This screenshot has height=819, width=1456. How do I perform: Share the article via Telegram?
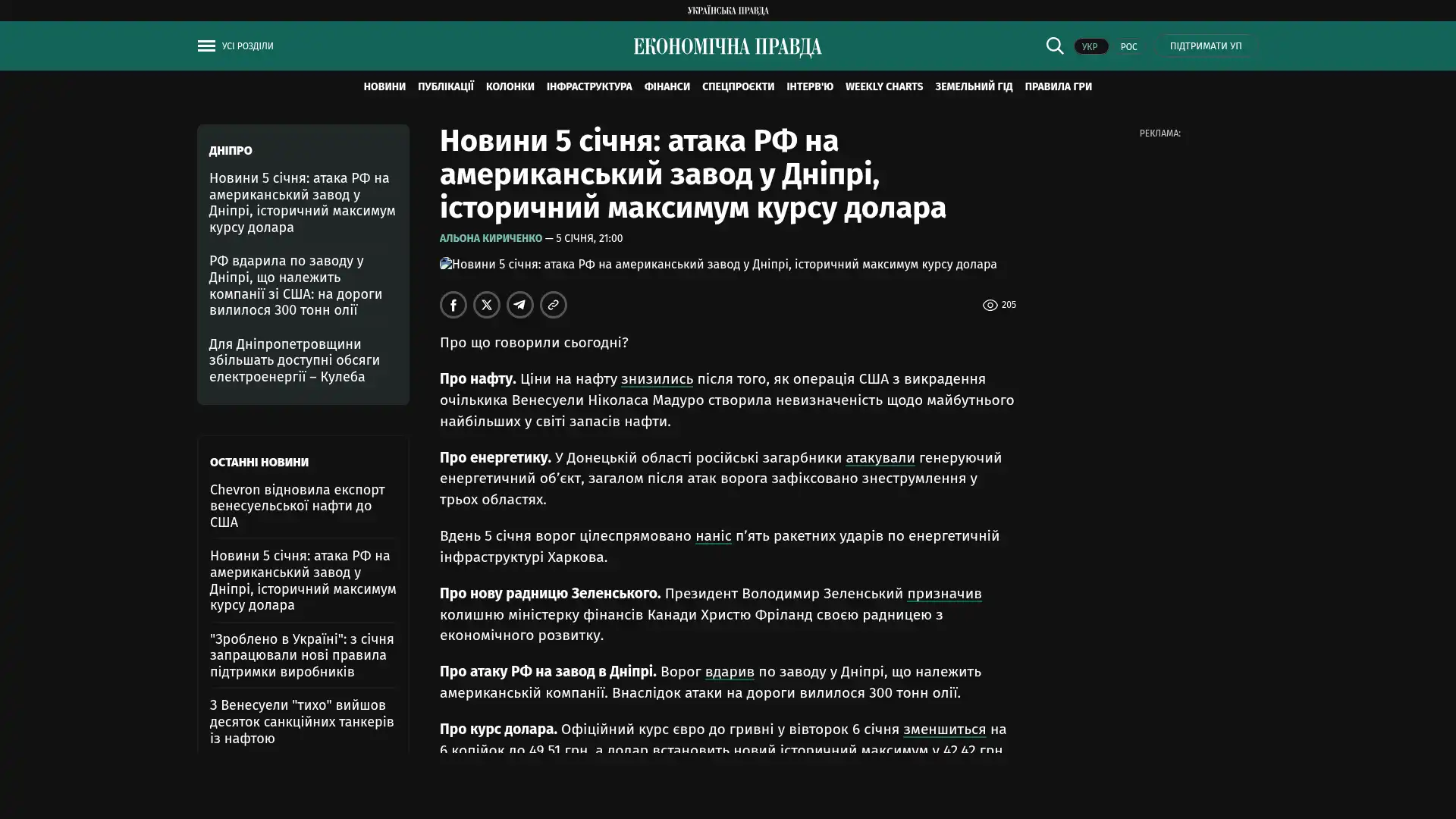[519, 305]
